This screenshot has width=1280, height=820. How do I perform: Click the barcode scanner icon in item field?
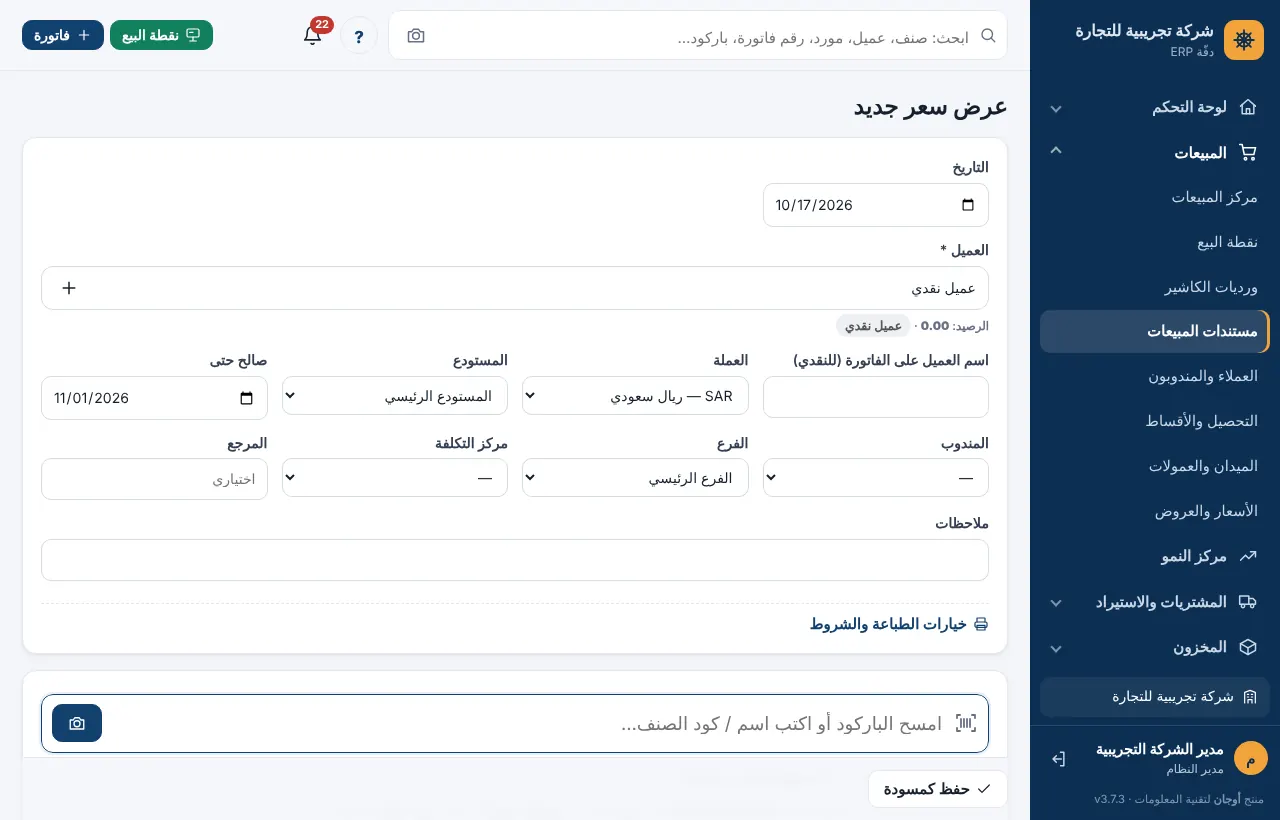click(x=965, y=723)
